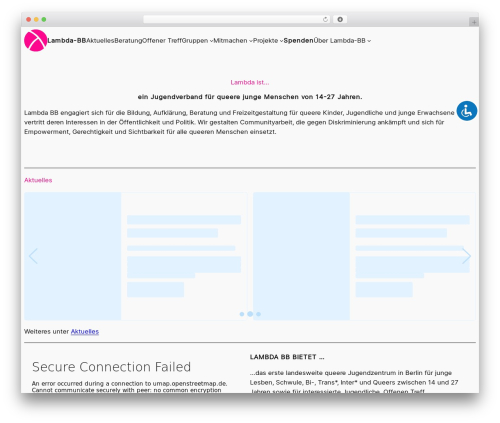Select the middle carousel dot

250,314
